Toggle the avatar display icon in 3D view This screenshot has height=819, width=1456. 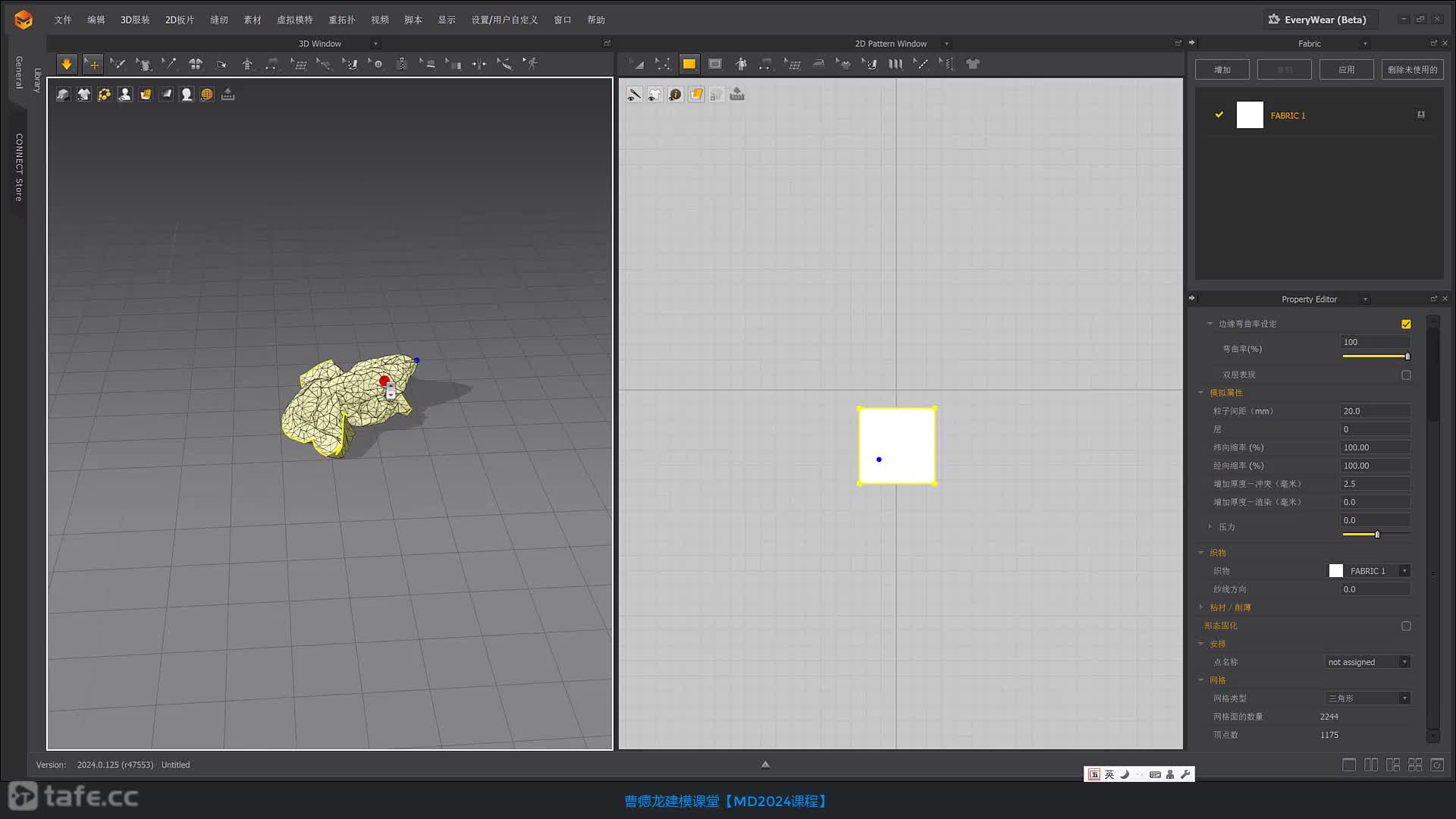[125, 94]
